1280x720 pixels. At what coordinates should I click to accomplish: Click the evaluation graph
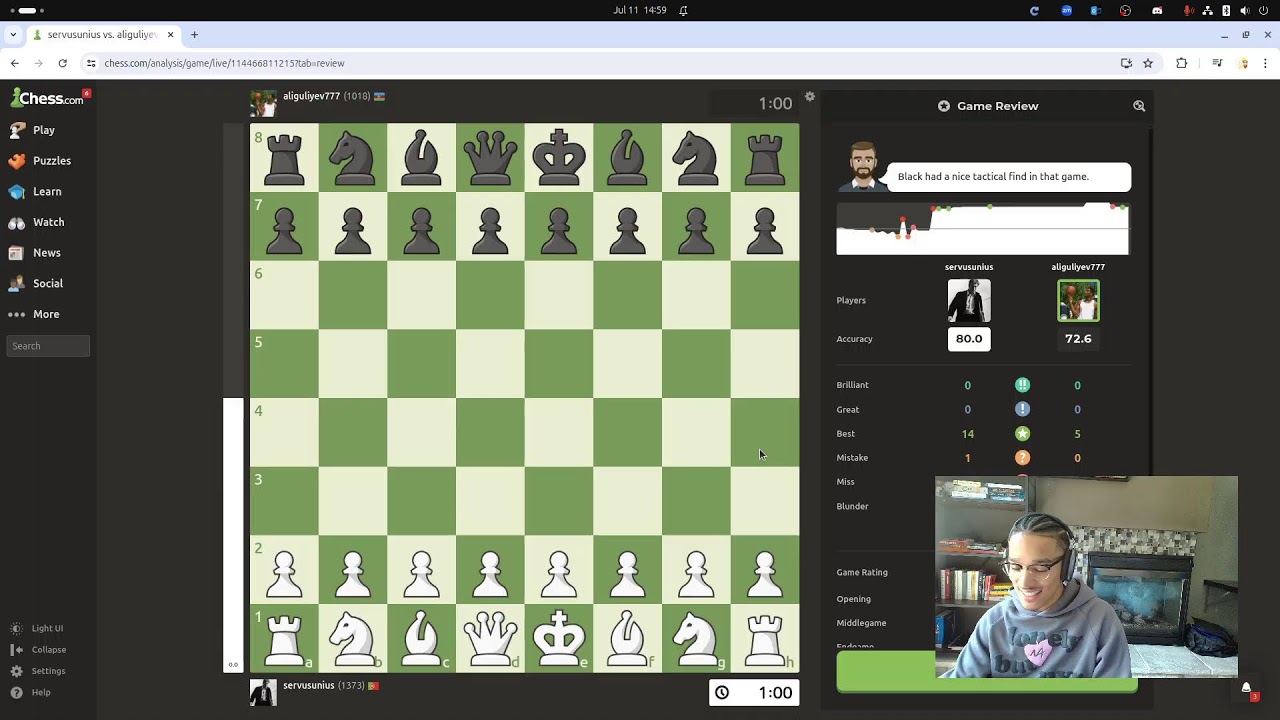[x=983, y=229]
